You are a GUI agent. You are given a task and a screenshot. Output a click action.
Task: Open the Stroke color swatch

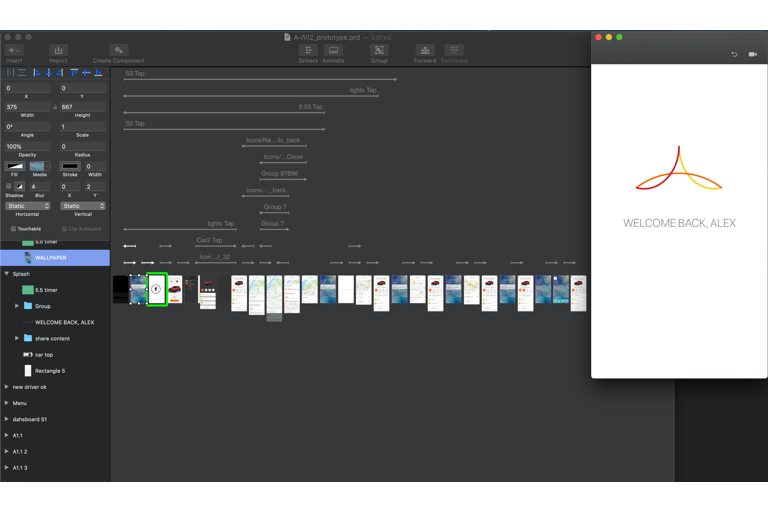tap(70, 166)
